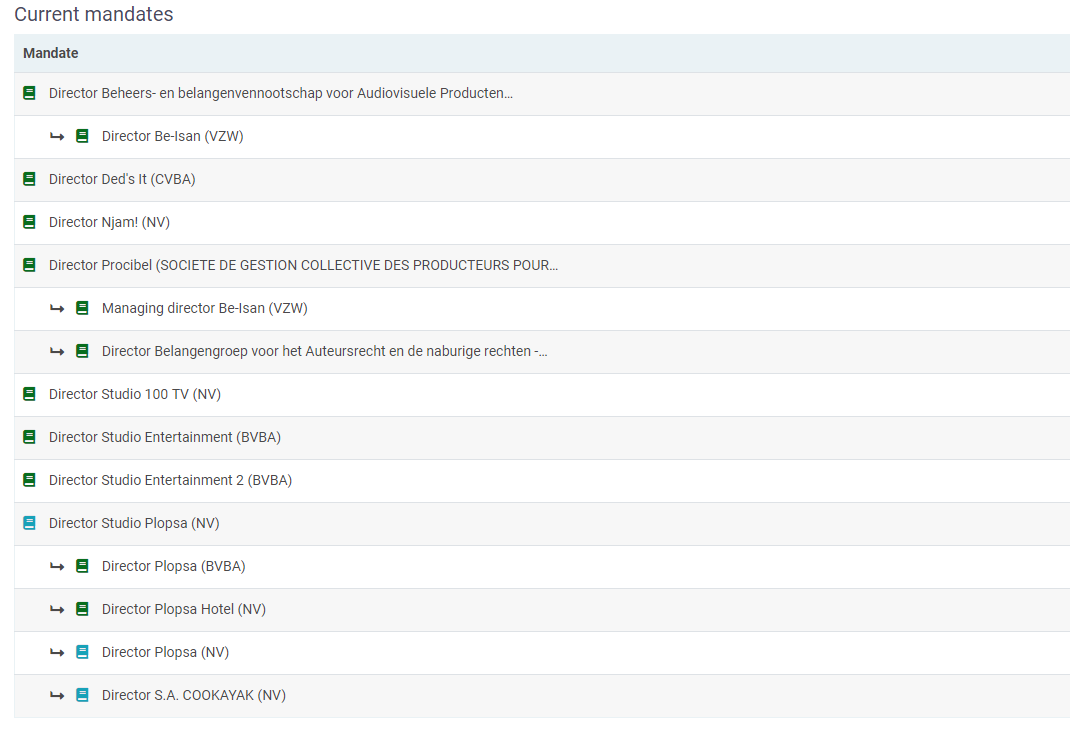
Task: Click the green book icon beside Director Ded's It
Action: (x=29, y=180)
